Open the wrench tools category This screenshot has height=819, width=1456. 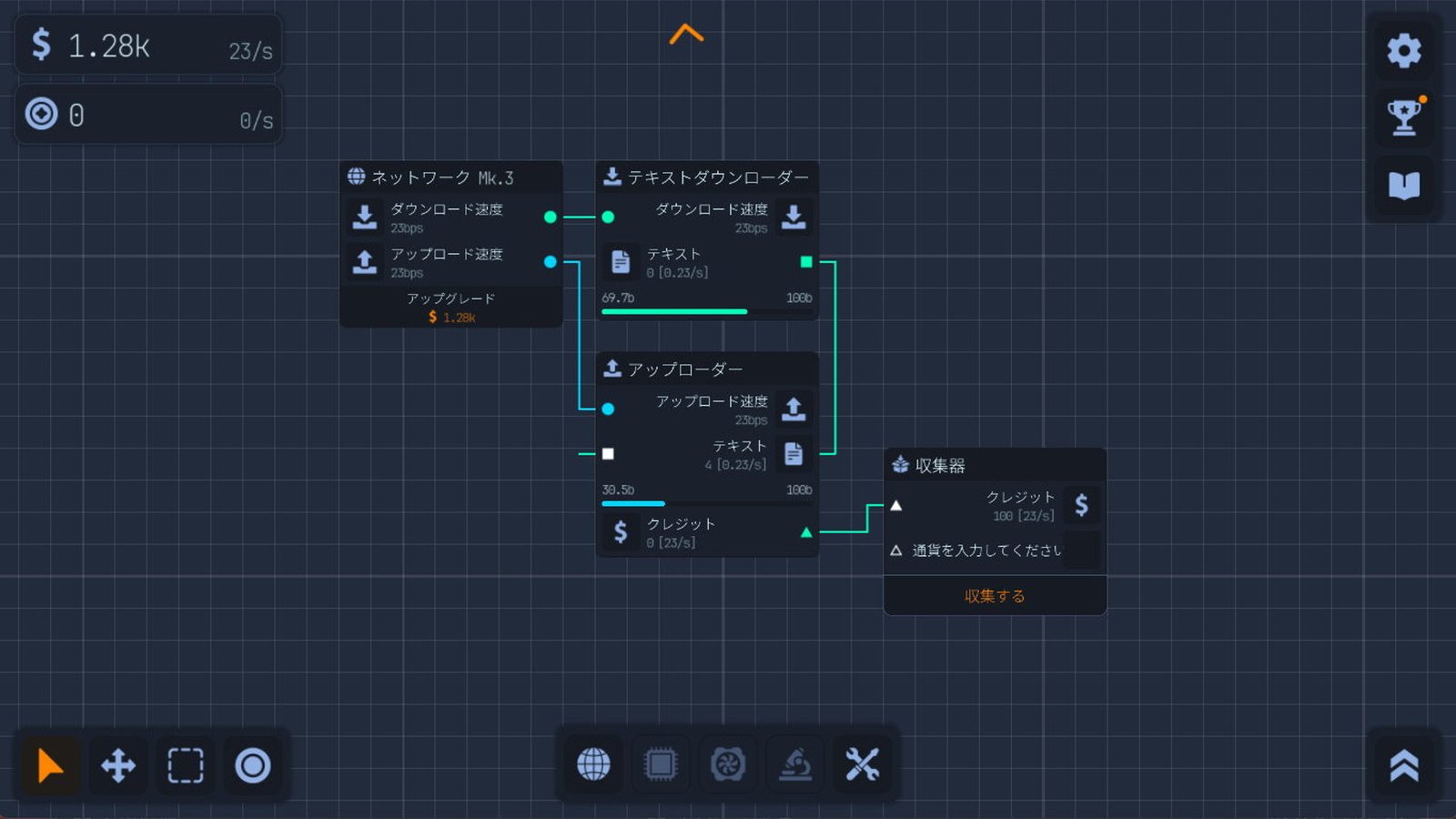862,764
